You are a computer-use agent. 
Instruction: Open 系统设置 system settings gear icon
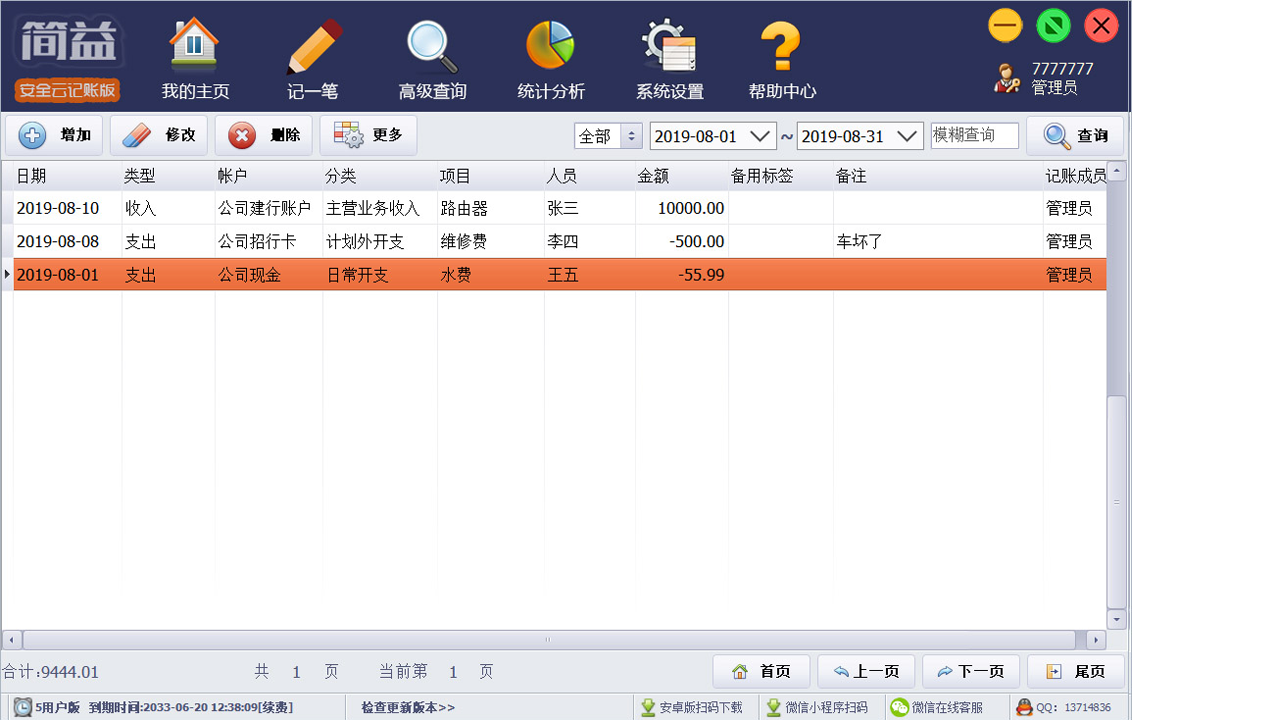[x=669, y=45]
